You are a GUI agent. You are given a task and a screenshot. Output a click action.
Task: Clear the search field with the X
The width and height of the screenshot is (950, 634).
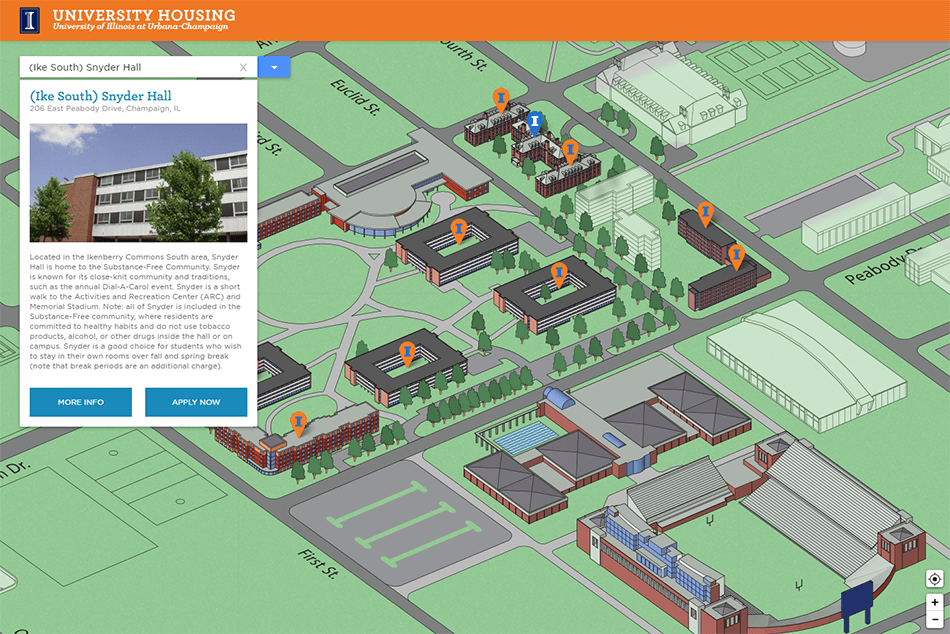tap(243, 68)
